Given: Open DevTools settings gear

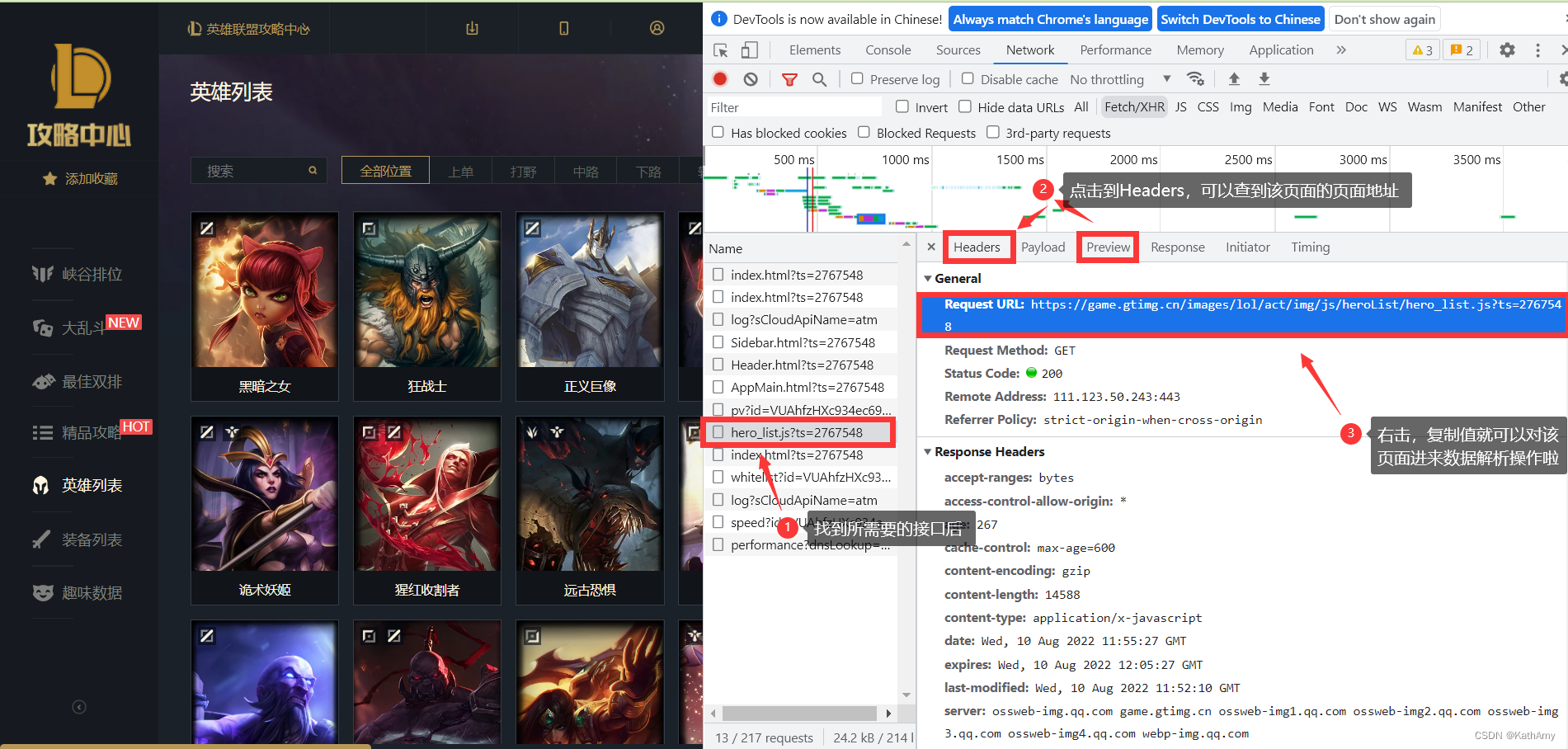Looking at the screenshot, I should point(1507,50).
